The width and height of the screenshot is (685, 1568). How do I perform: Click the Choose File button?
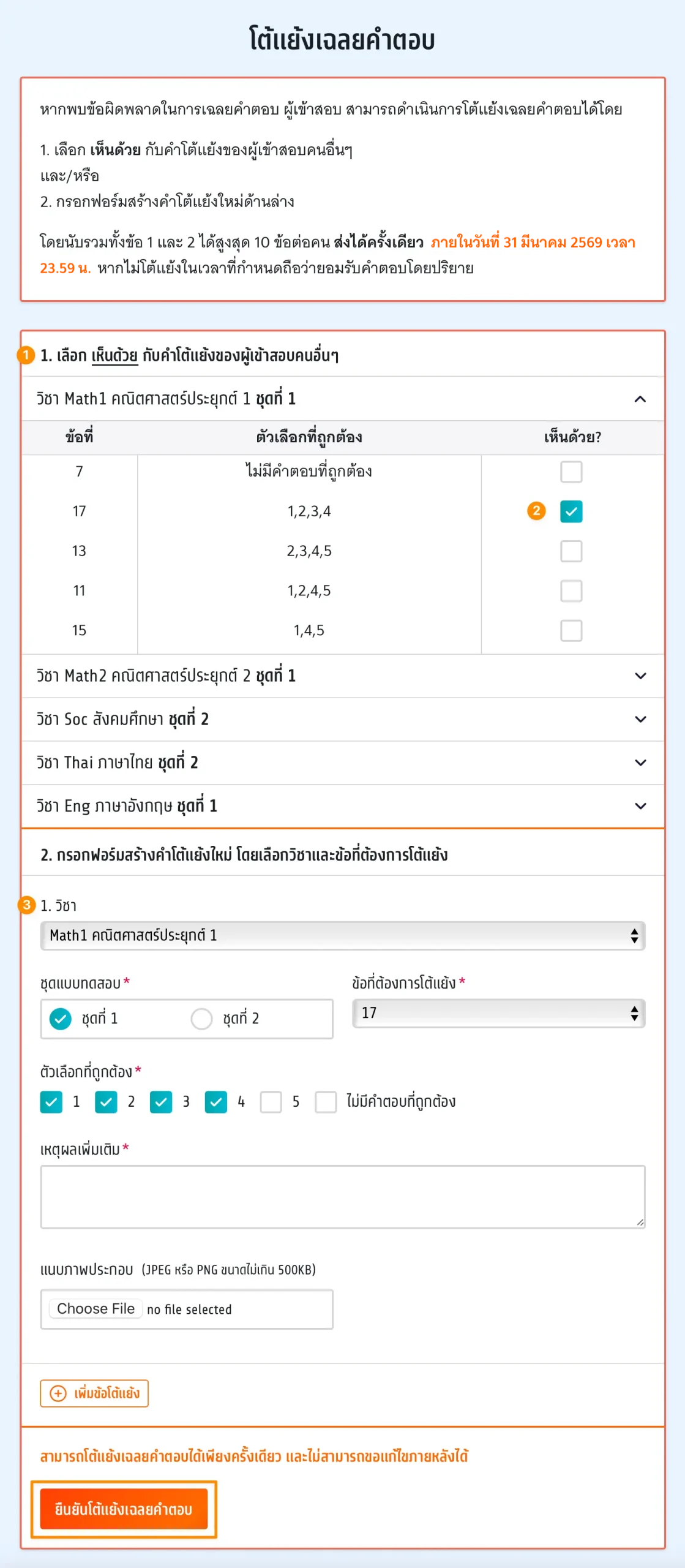[95, 1309]
